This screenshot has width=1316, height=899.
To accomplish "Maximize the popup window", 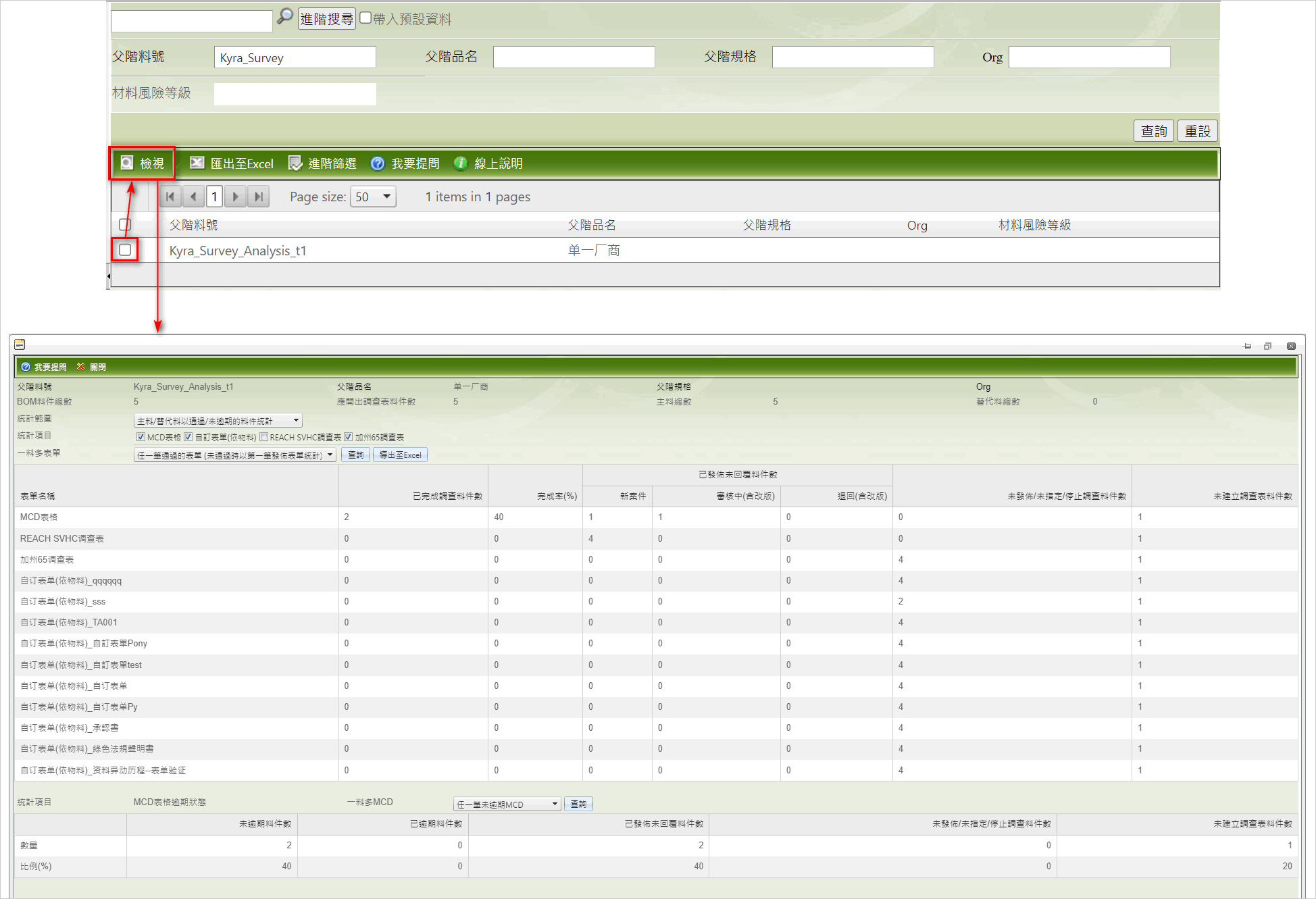I will pos(1268,346).
